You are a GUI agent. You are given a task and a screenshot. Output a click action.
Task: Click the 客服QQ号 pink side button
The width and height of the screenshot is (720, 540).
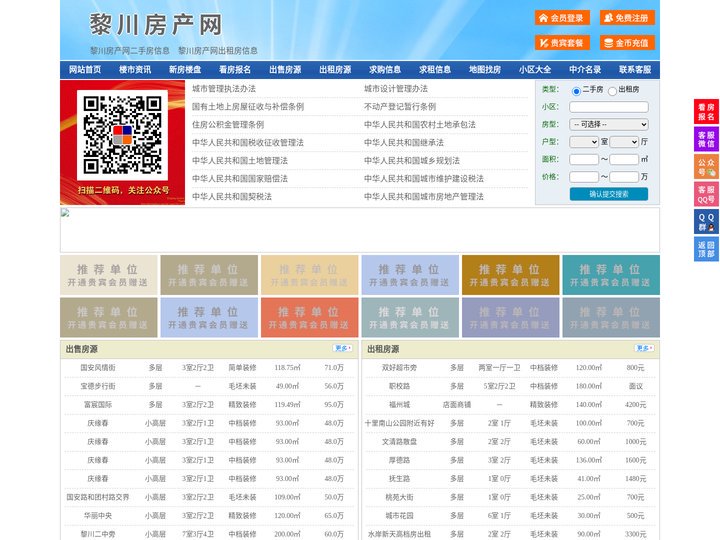(706, 194)
